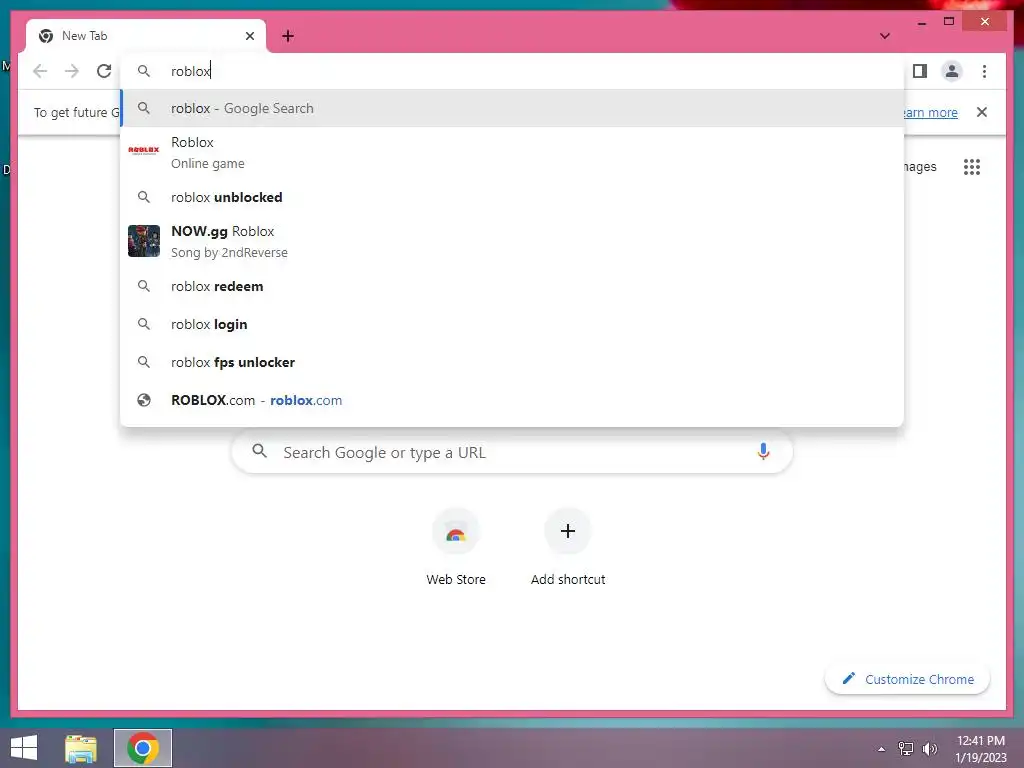Click the globe icon beside ROBLOX.com

(144, 400)
